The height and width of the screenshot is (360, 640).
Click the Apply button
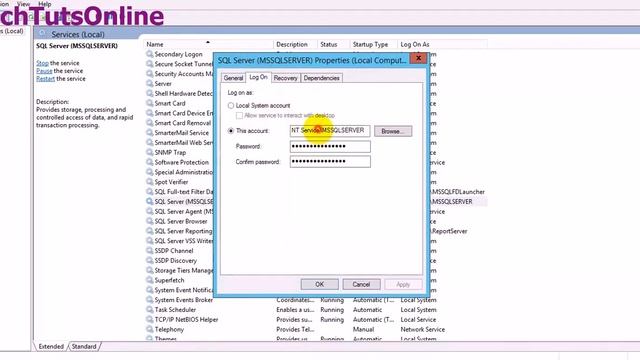(403, 284)
